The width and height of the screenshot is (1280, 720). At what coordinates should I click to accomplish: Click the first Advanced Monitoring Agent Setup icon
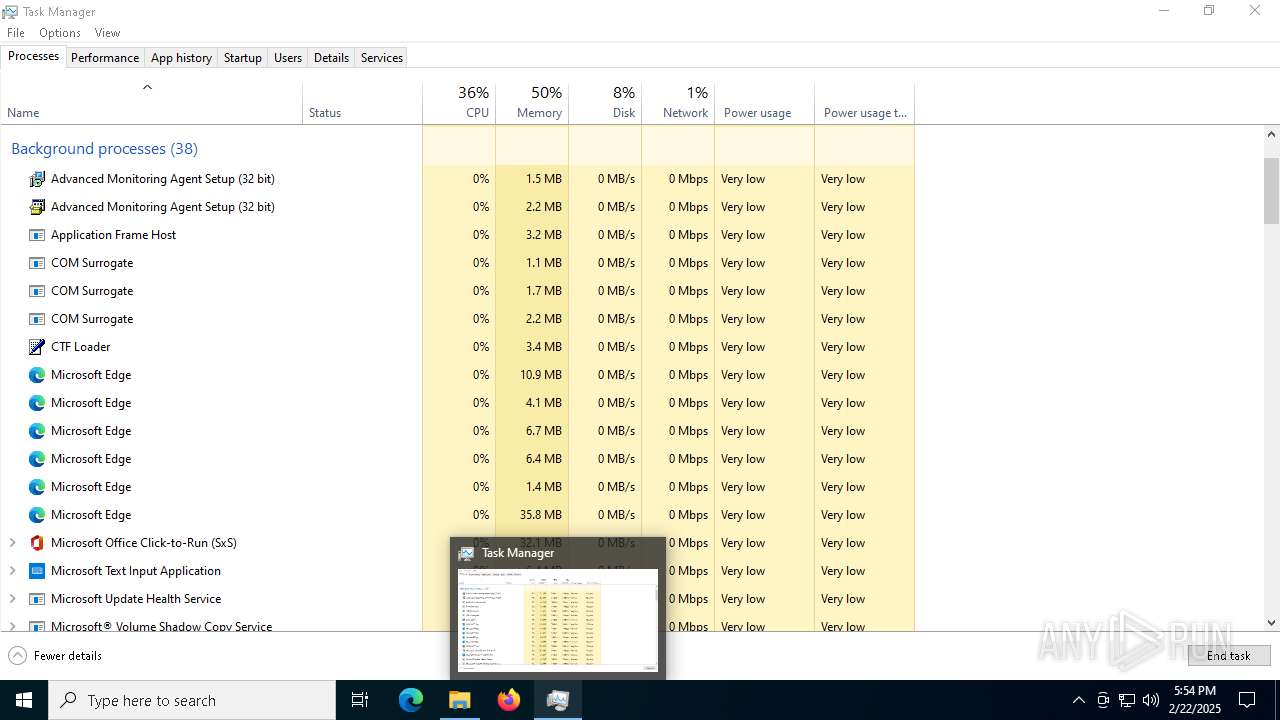37,179
